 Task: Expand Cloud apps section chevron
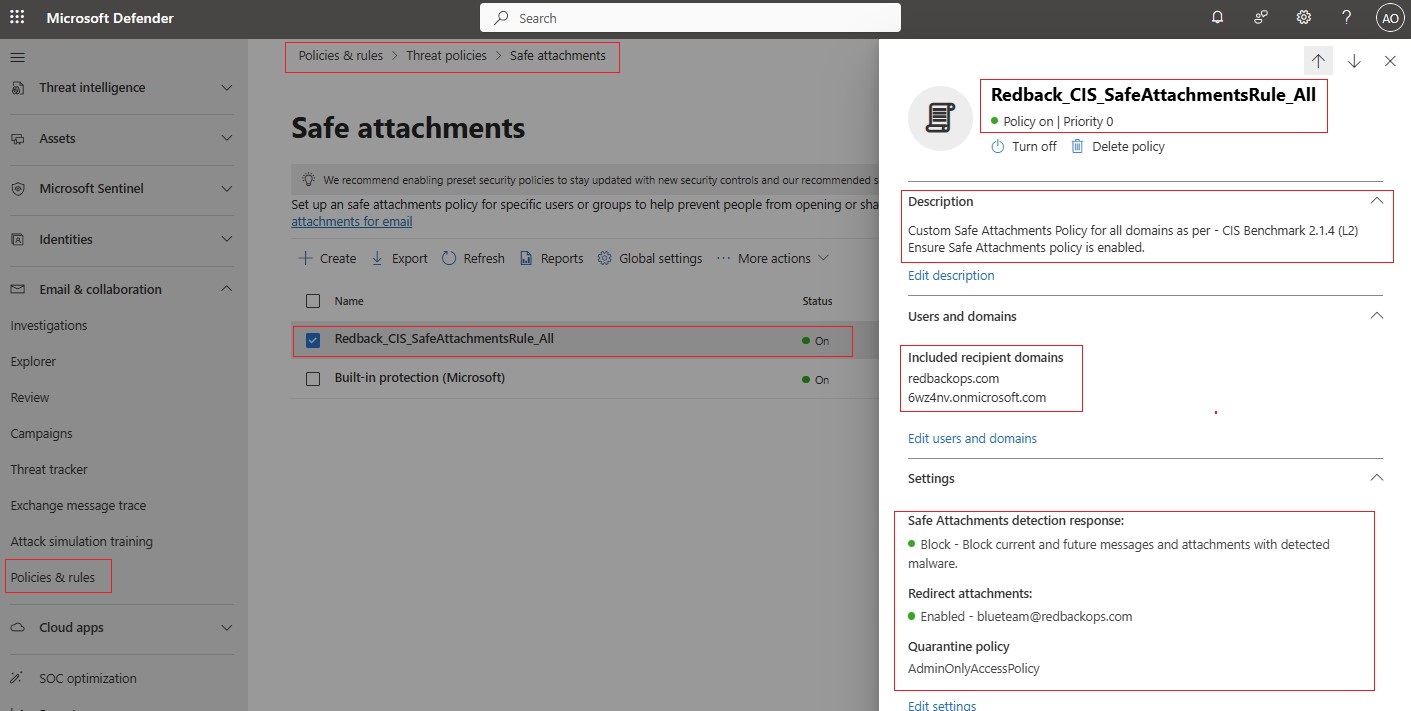click(227, 628)
